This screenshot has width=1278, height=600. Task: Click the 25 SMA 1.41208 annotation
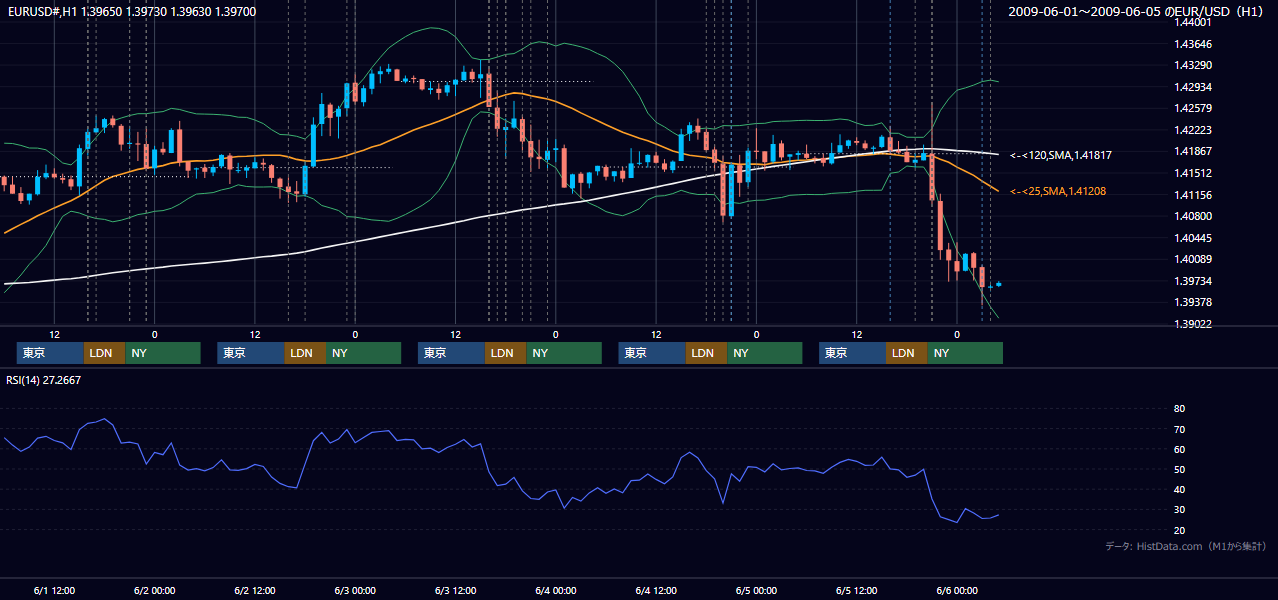click(x=1058, y=191)
